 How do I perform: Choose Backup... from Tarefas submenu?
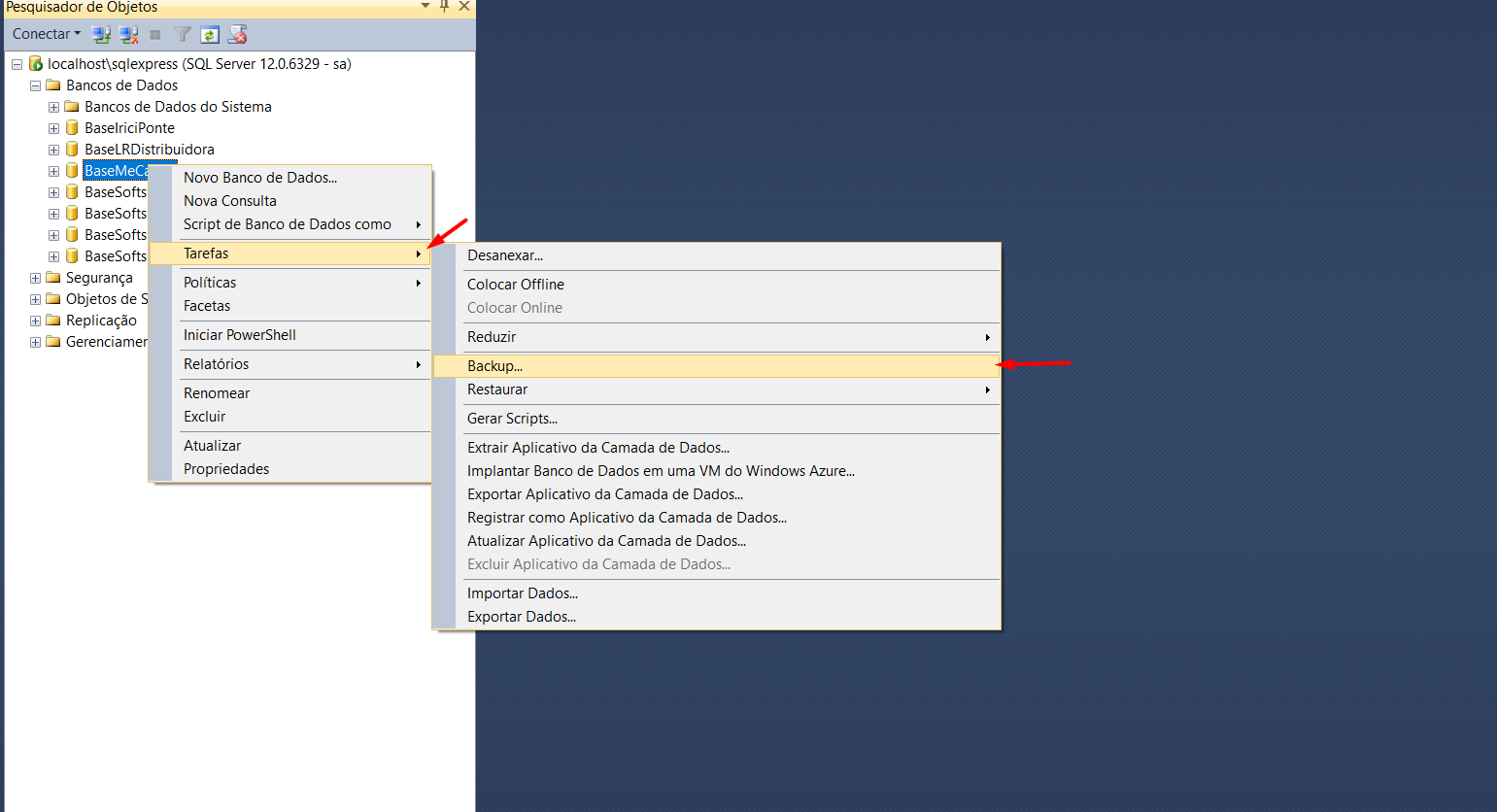(494, 366)
